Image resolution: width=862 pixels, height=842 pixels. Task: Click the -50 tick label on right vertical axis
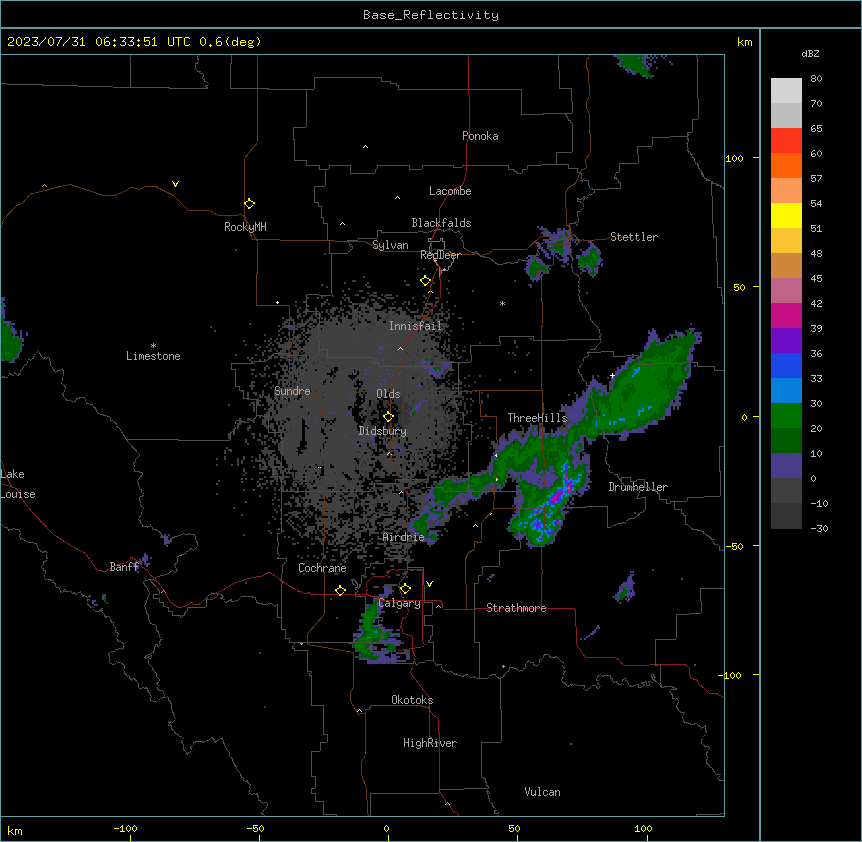coord(734,546)
